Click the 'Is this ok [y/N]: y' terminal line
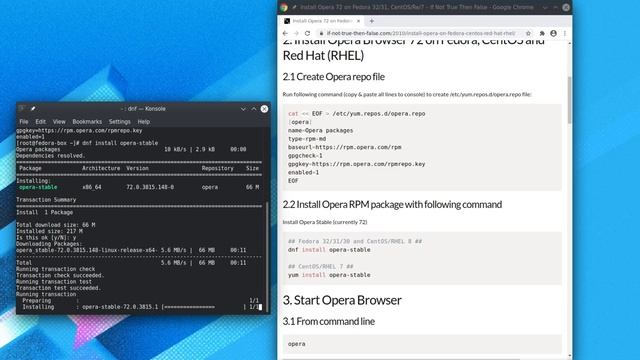This screenshot has height=360, width=640. (x=46, y=238)
